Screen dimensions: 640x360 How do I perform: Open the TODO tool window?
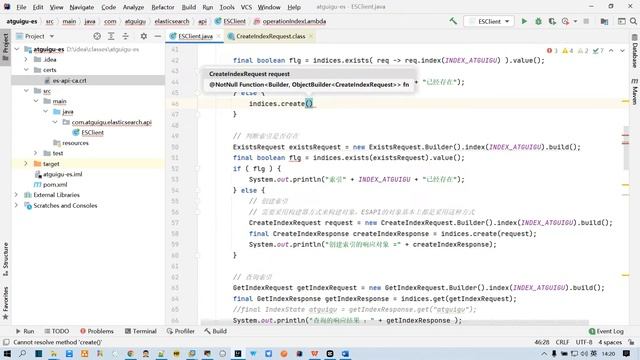click(56, 331)
